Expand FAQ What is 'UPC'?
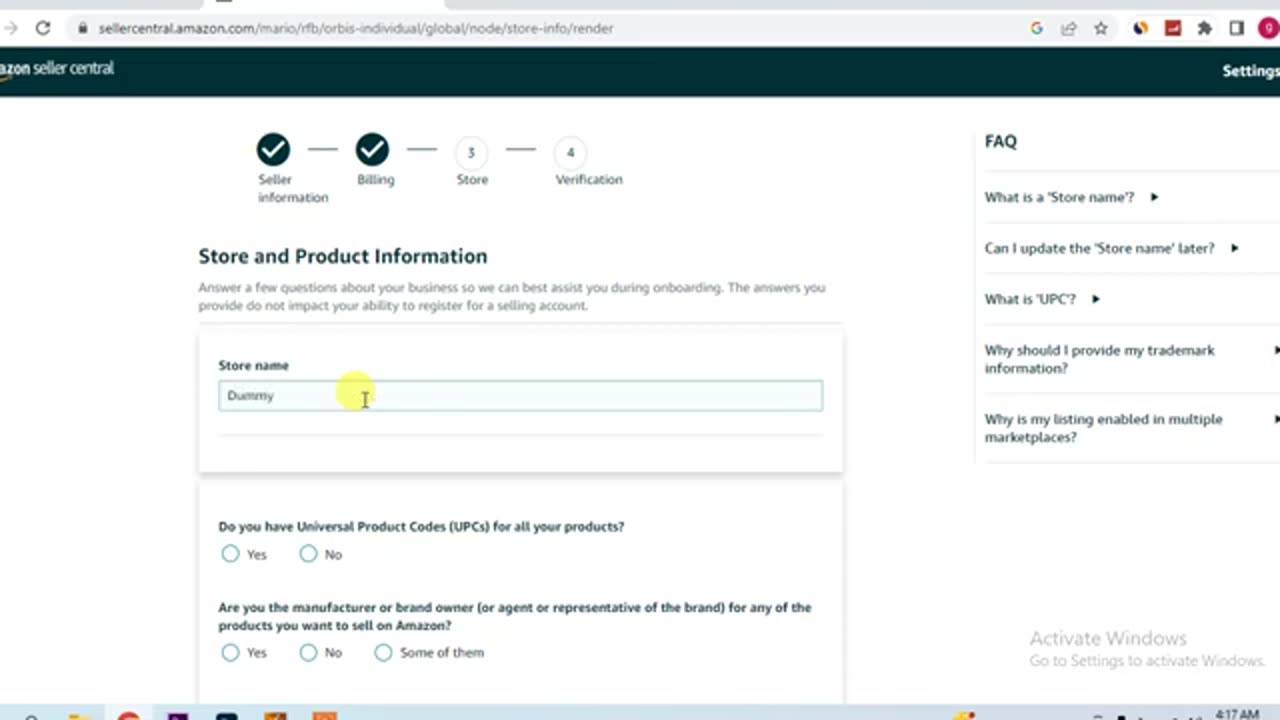Image resolution: width=1280 pixels, height=720 pixels. tap(1042, 299)
